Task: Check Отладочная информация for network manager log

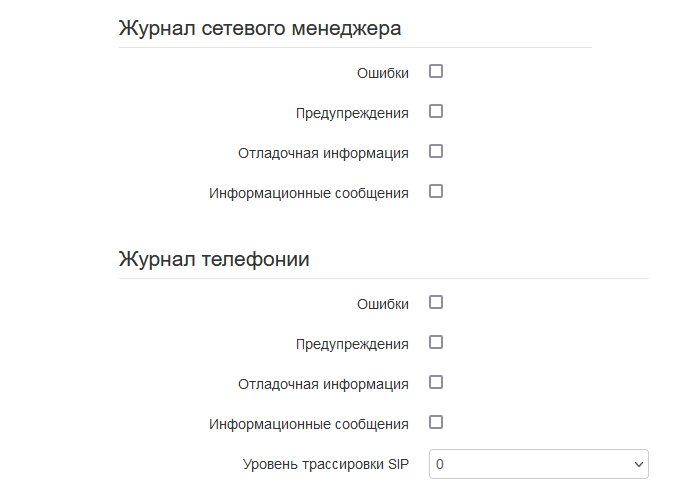Action: point(436,152)
